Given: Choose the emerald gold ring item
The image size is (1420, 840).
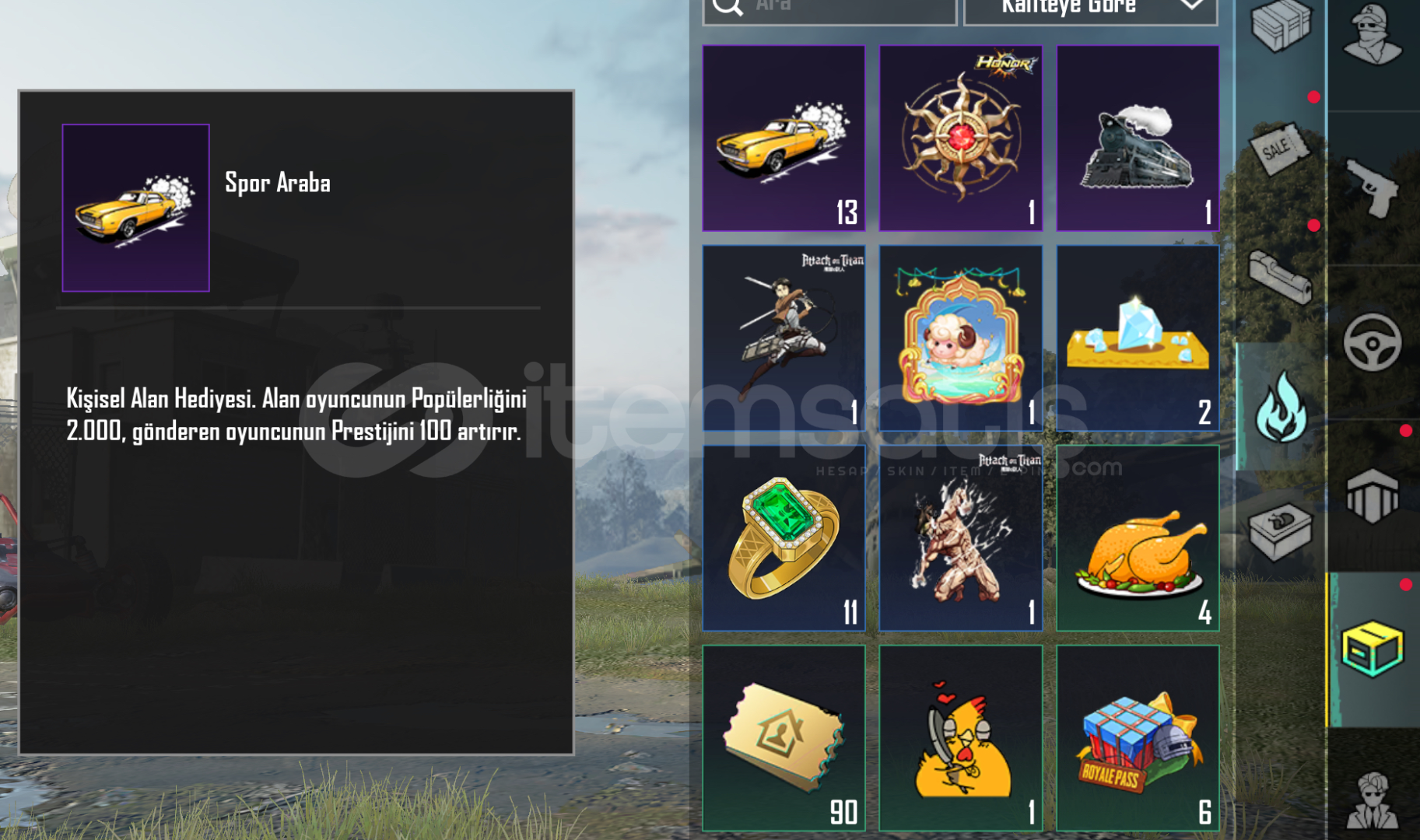Looking at the screenshot, I should coord(784,538).
